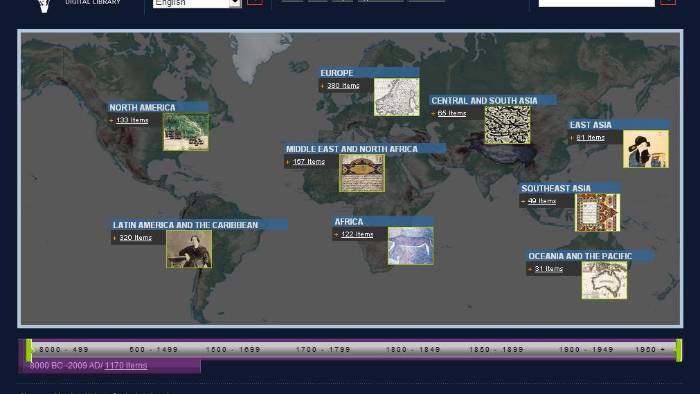Image resolution: width=700 pixels, height=394 pixels.
Task: Click the World Digital Library logo
Action: [44, 5]
